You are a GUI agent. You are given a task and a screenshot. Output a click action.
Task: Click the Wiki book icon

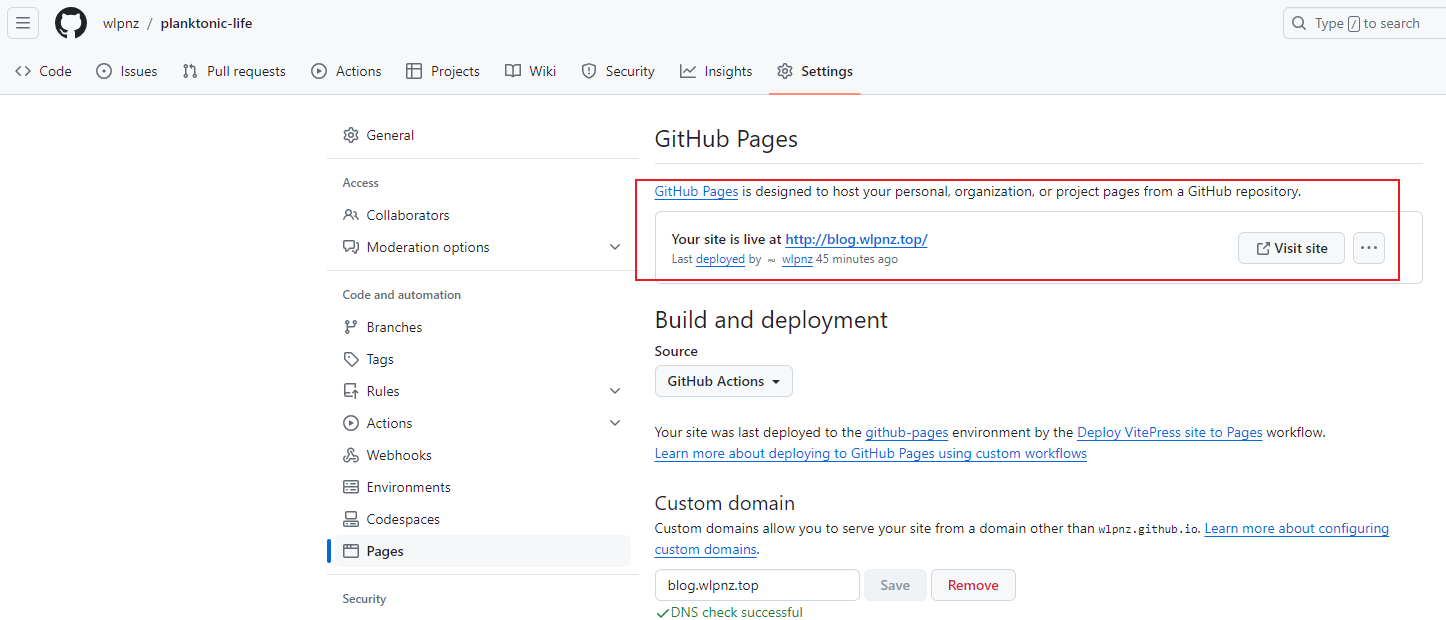tap(513, 71)
